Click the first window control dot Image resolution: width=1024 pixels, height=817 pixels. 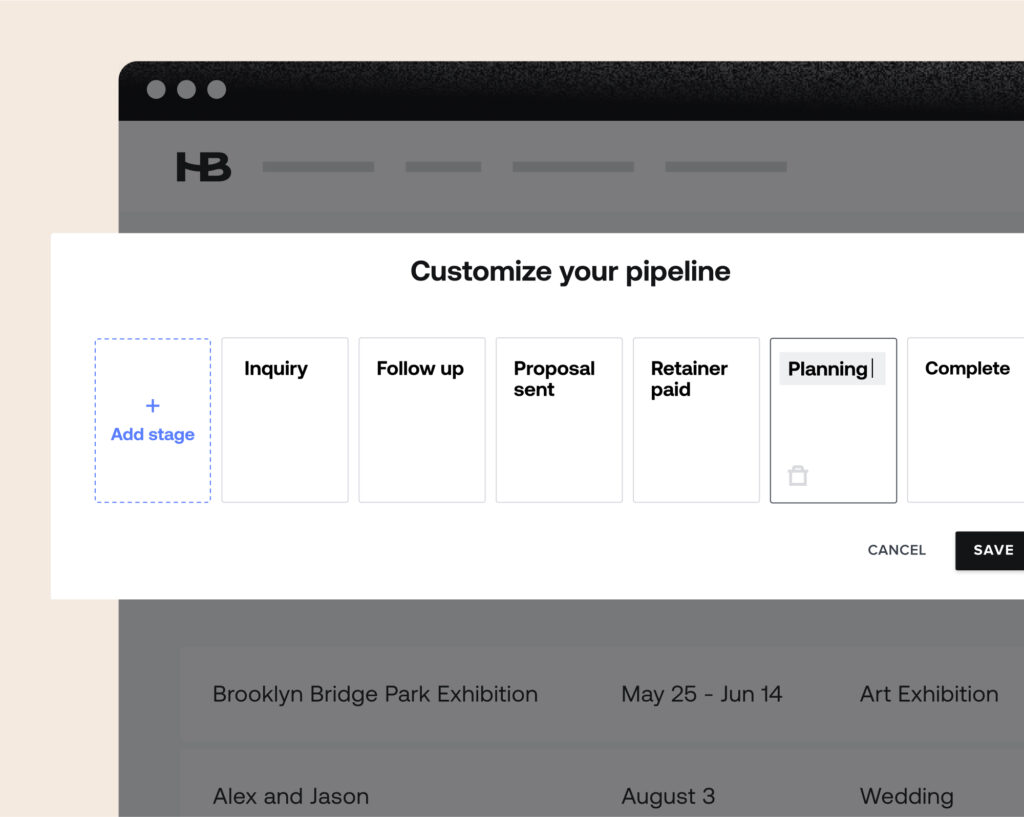(x=156, y=89)
